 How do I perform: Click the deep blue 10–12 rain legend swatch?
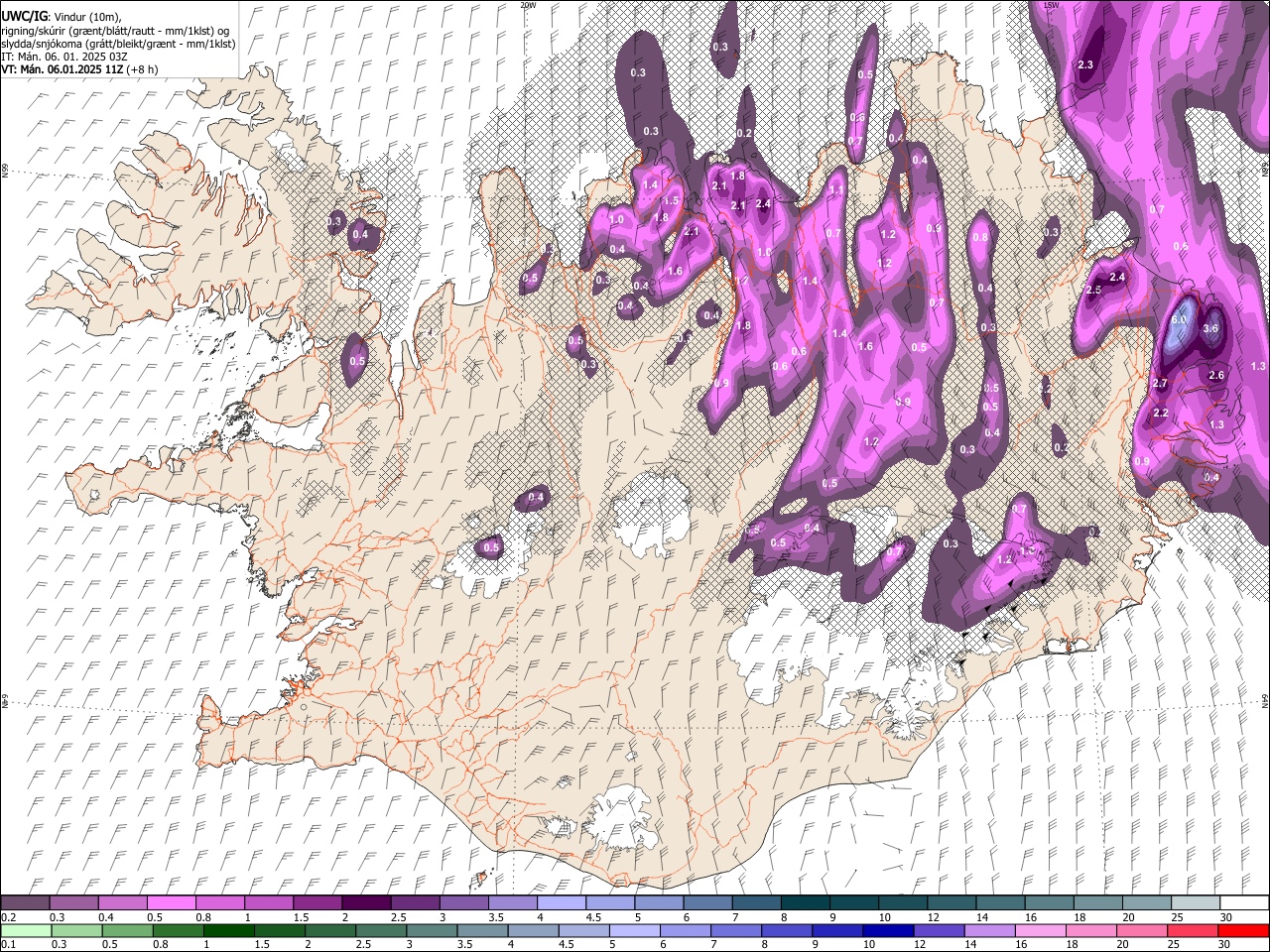coord(888,930)
